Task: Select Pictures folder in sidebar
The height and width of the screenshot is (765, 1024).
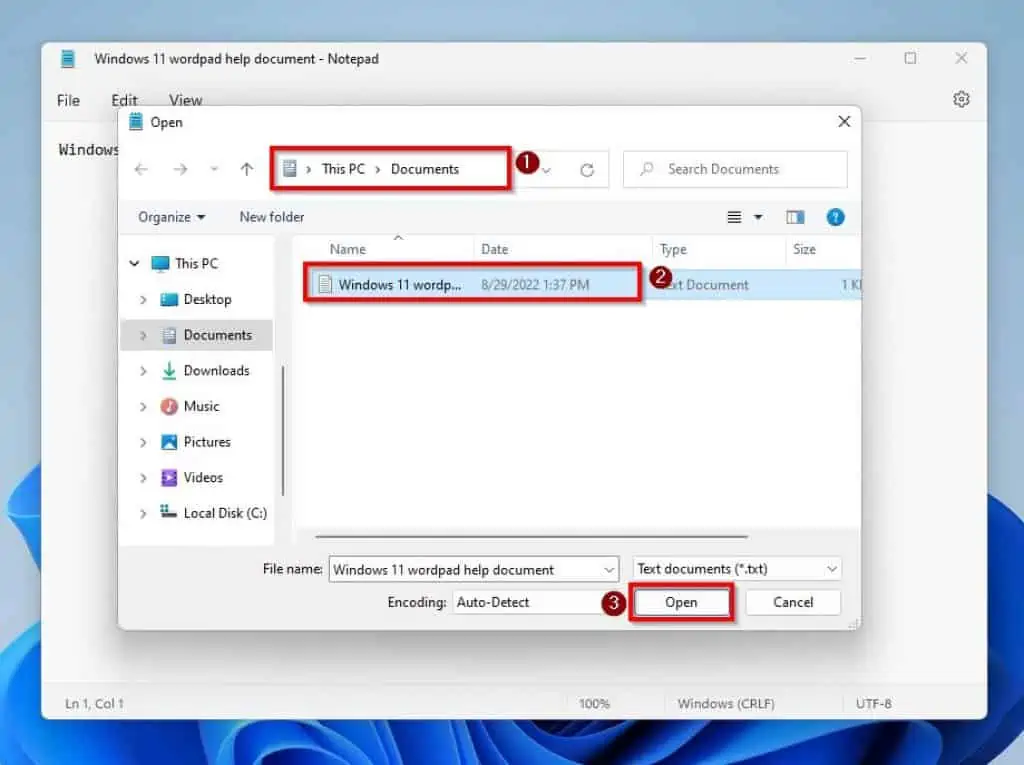Action: point(207,442)
